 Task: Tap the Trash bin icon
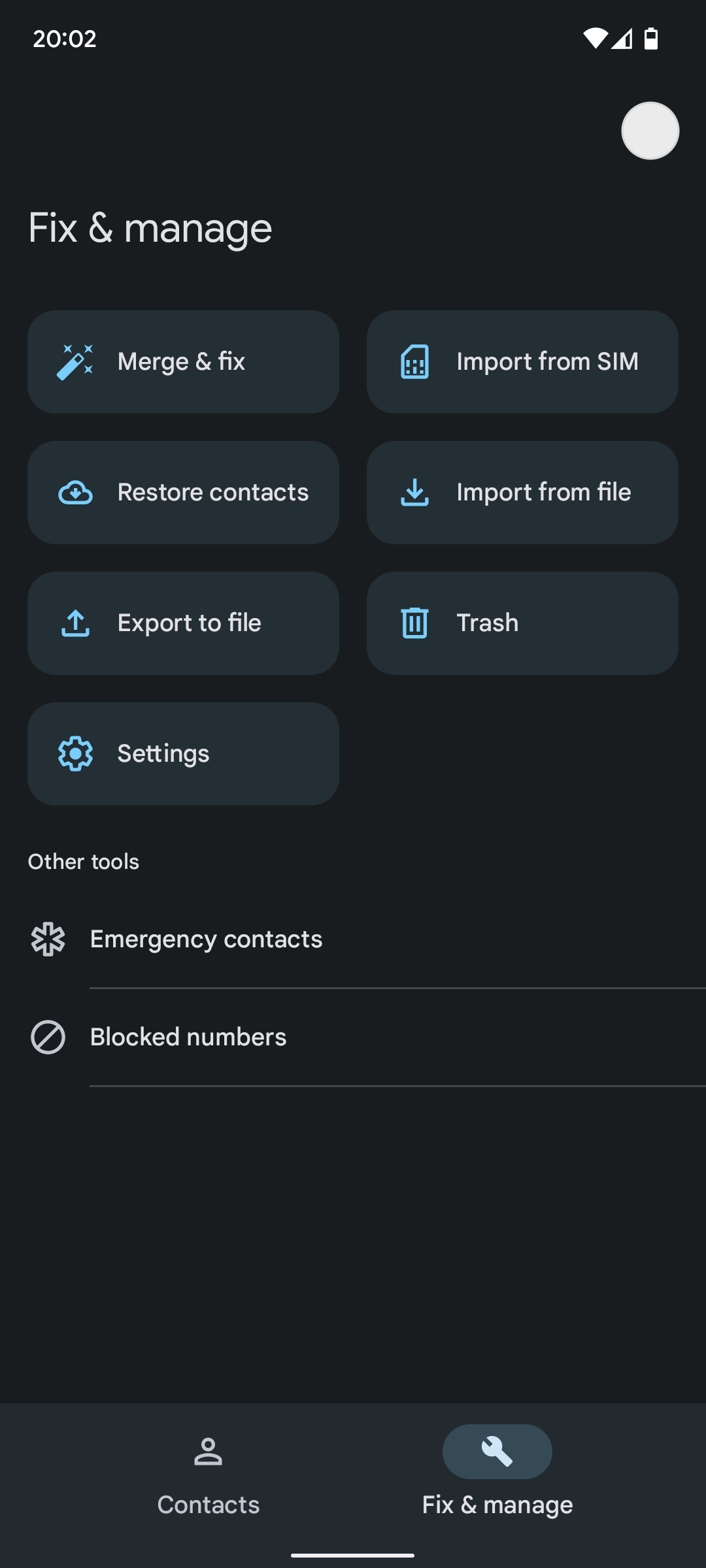click(414, 623)
